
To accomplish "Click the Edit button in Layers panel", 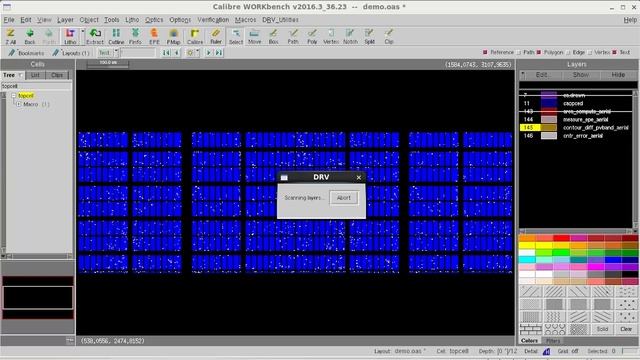I will click(x=542, y=75).
